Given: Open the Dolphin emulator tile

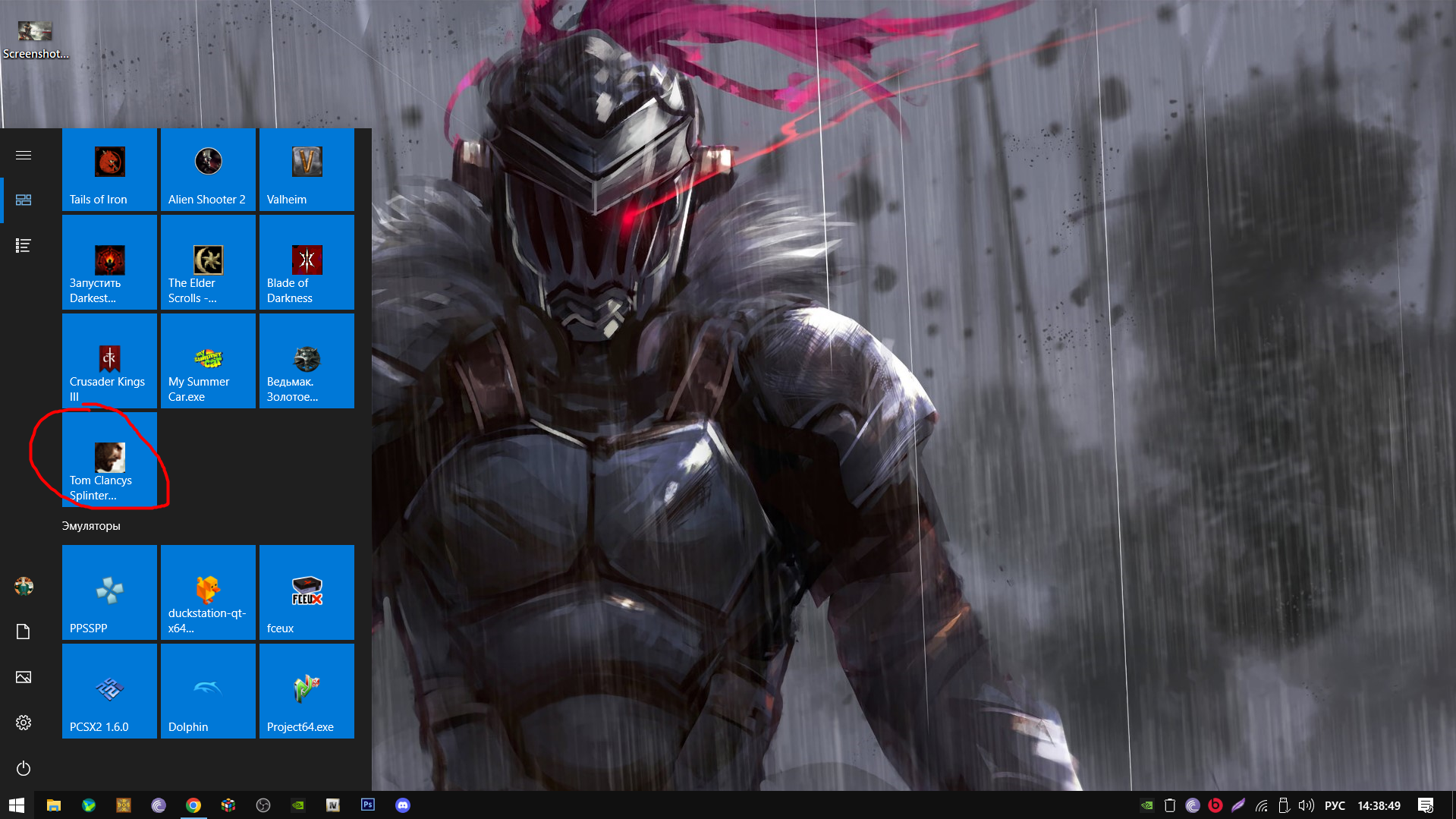Looking at the screenshot, I should [x=208, y=691].
